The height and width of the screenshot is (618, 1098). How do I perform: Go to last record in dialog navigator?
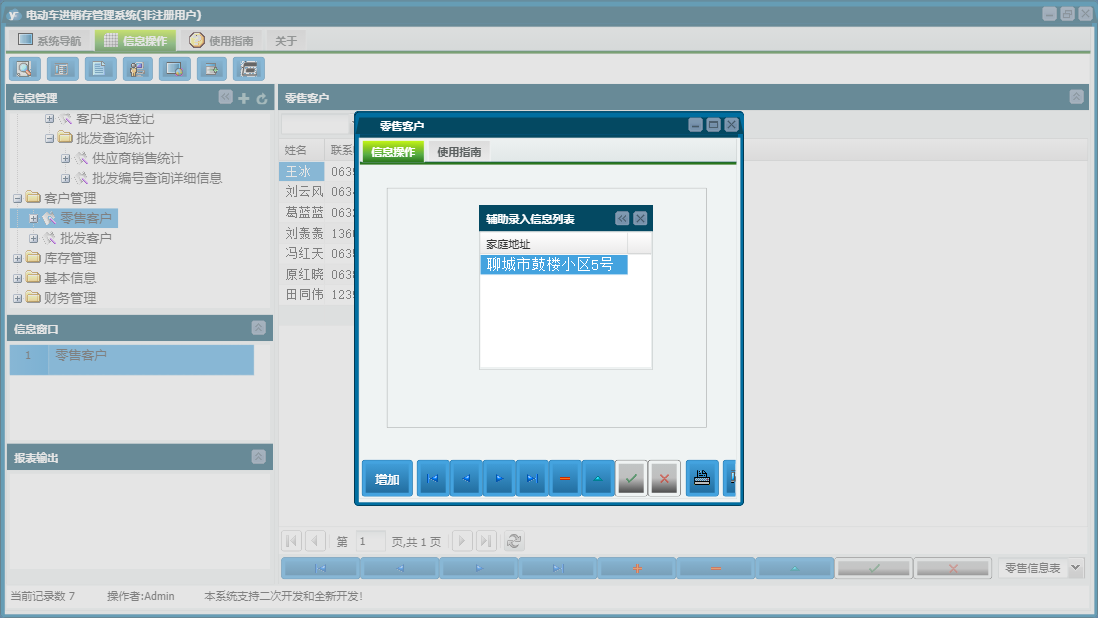click(532, 479)
